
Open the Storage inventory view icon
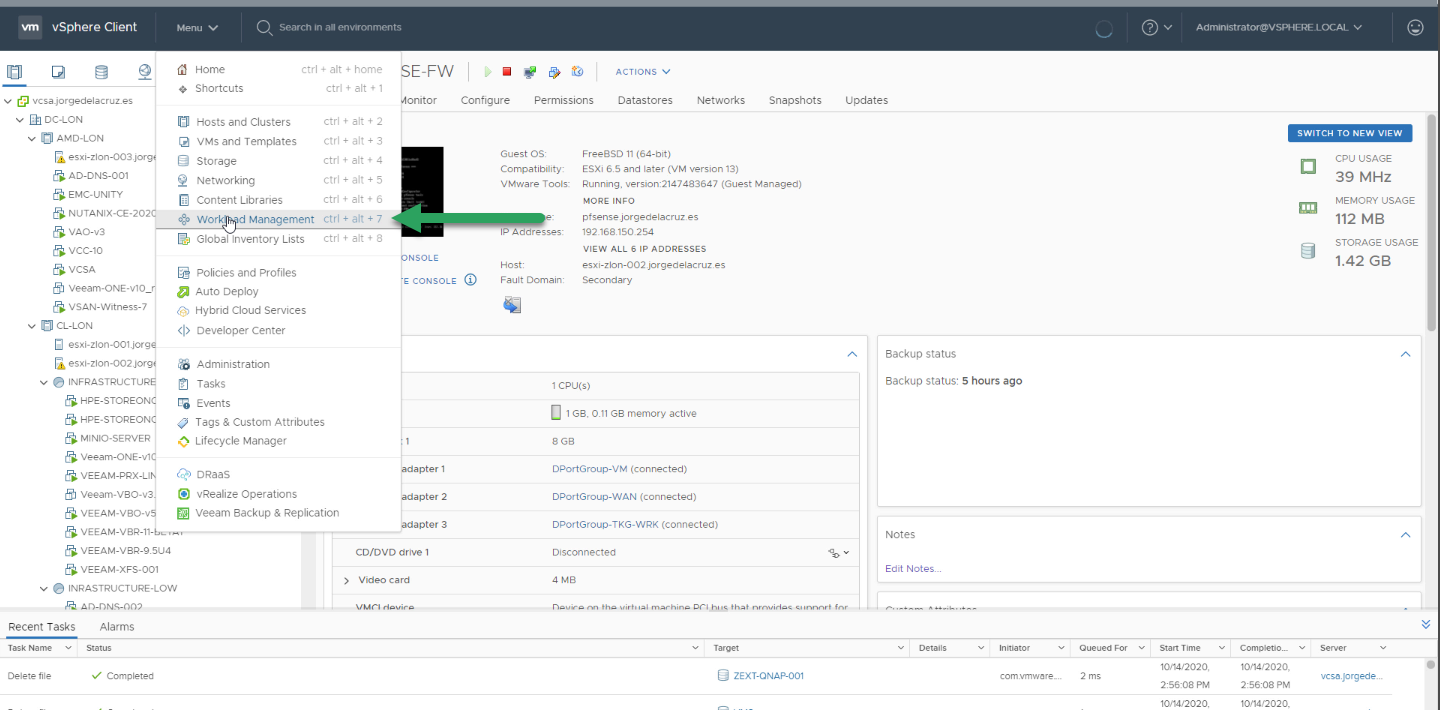tap(101, 72)
